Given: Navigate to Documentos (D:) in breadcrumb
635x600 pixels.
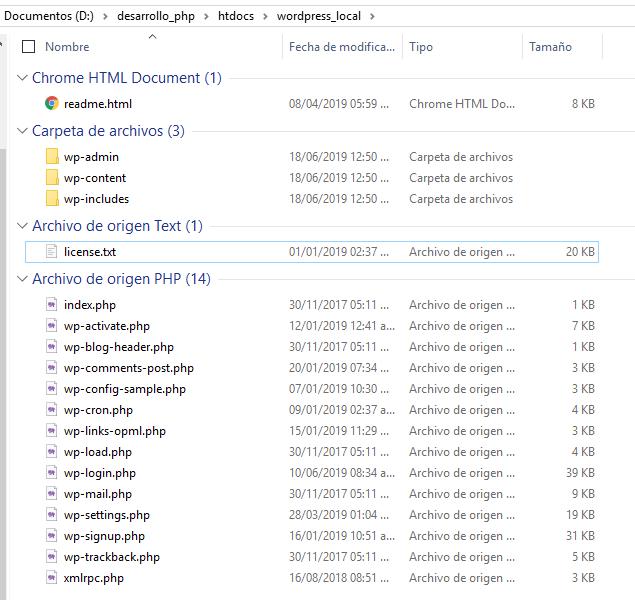Looking at the screenshot, I should coord(49,16).
